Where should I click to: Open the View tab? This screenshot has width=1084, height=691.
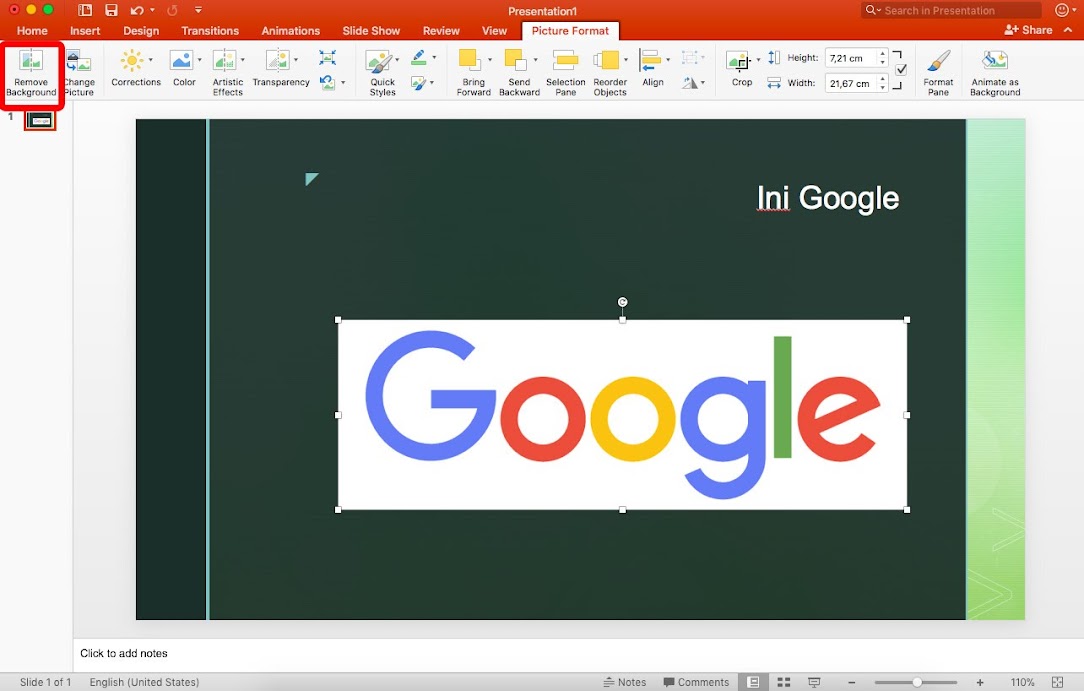point(494,30)
